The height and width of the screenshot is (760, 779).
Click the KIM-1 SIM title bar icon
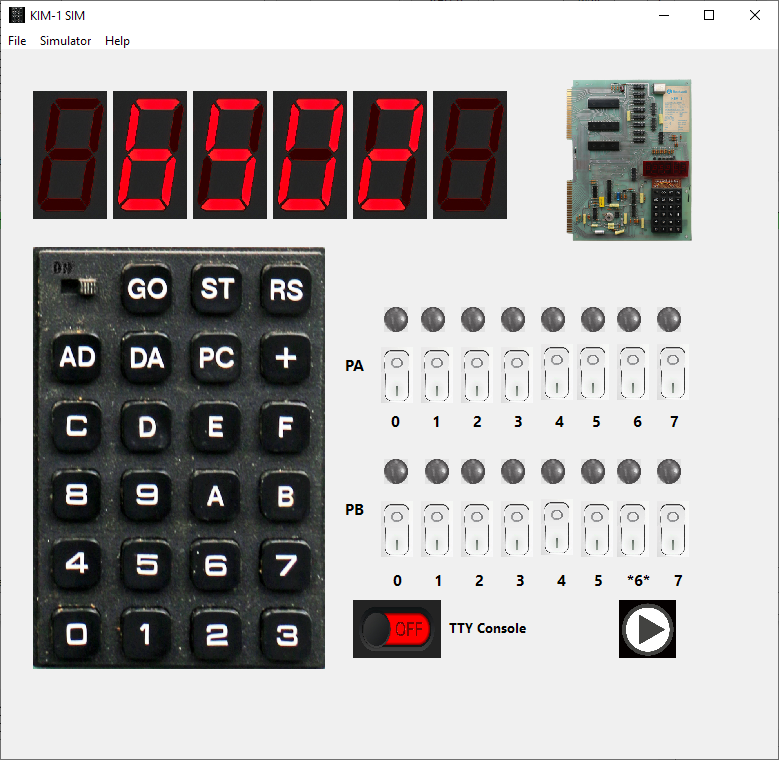point(16,15)
